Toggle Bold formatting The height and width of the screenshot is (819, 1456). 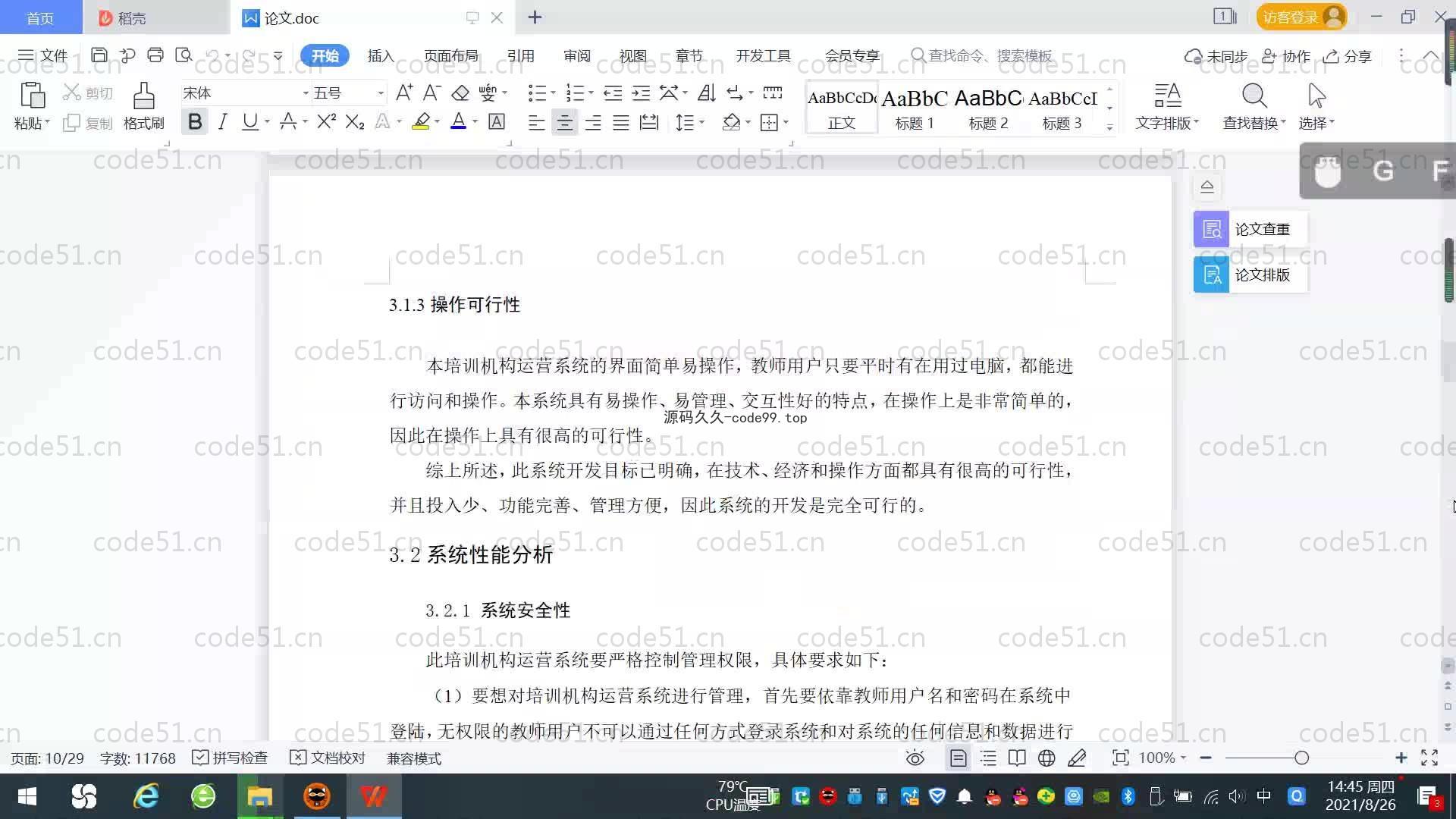(x=195, y=122)
